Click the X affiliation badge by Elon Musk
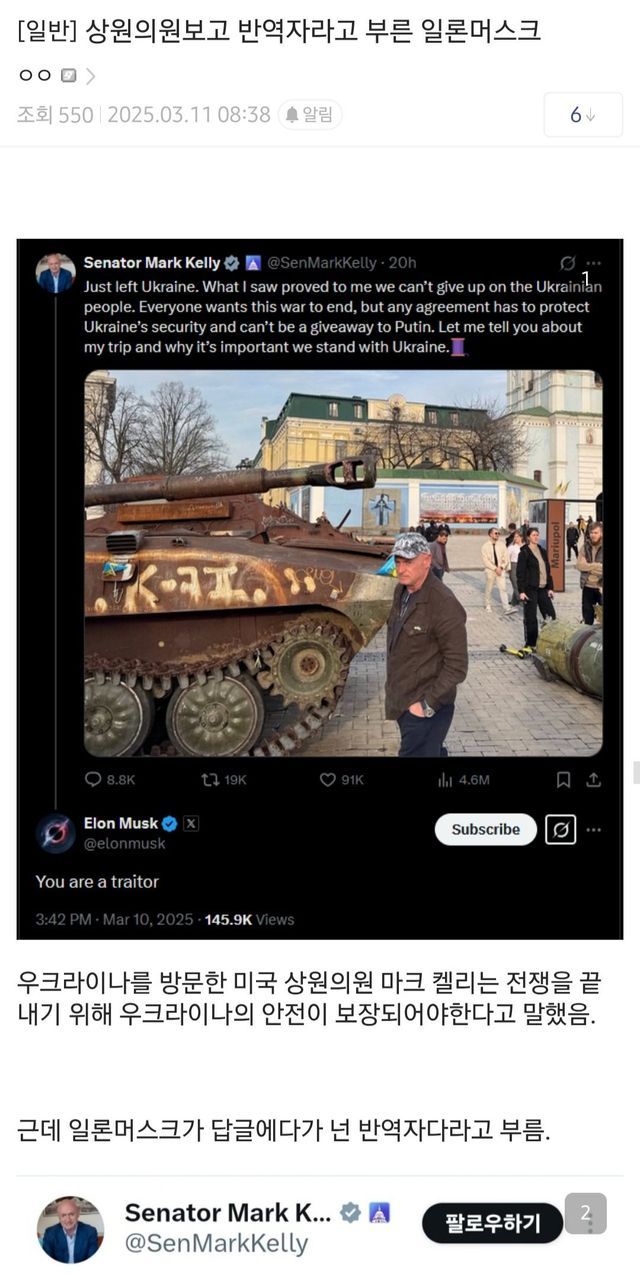This screenshot has width=640, height=1280. 191,824
